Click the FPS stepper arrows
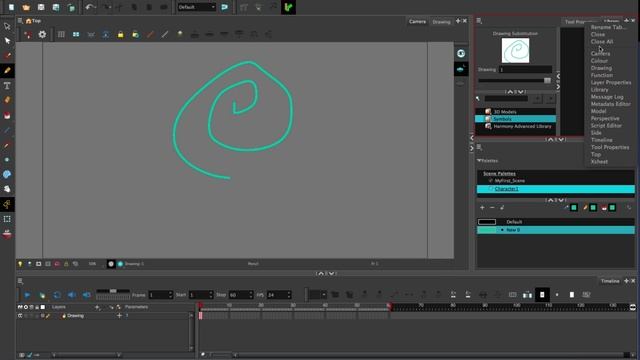 289,295
